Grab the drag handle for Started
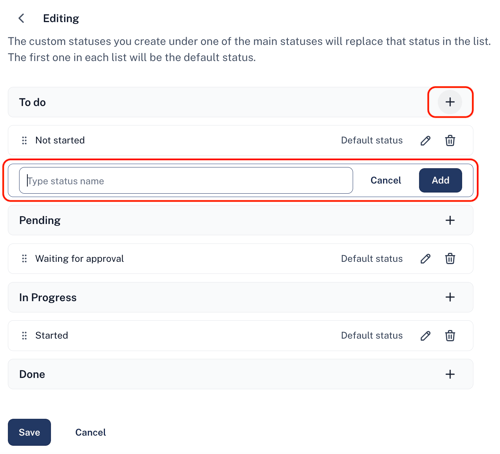Viewport: 500px width, 454px height. click(x=24, y=335)
